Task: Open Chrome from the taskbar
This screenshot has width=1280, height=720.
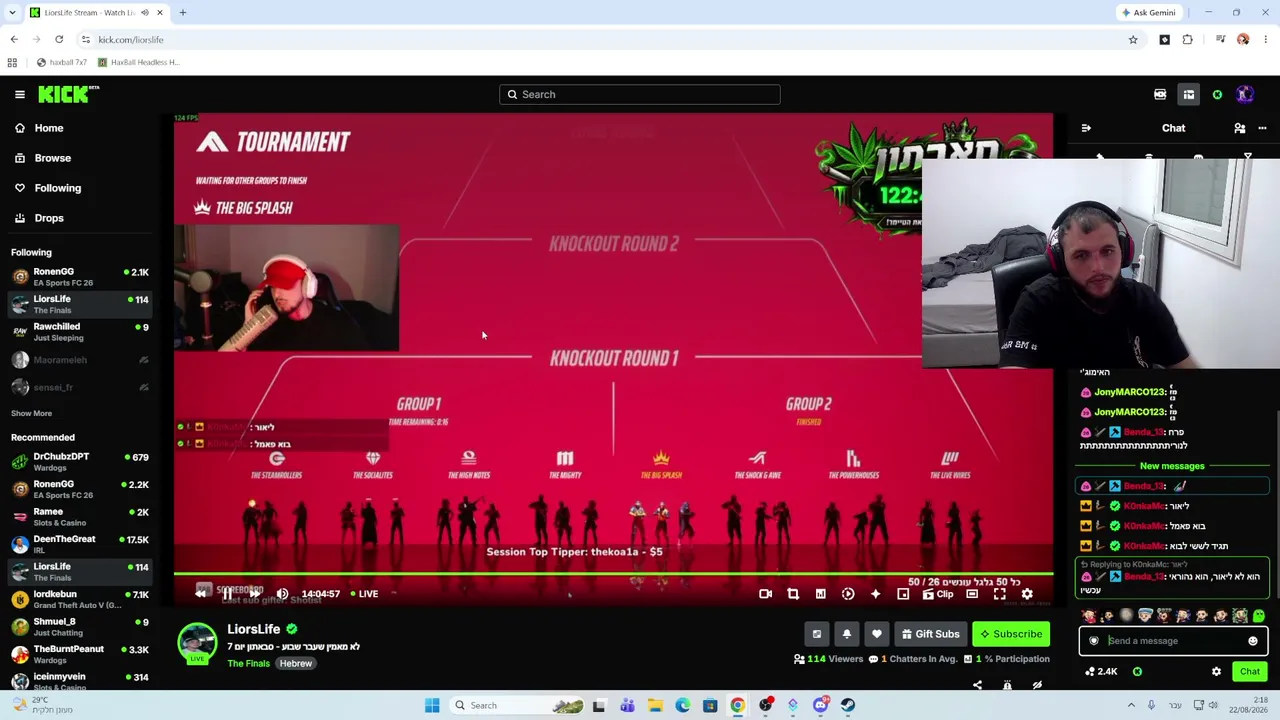Action: [737, 705]
